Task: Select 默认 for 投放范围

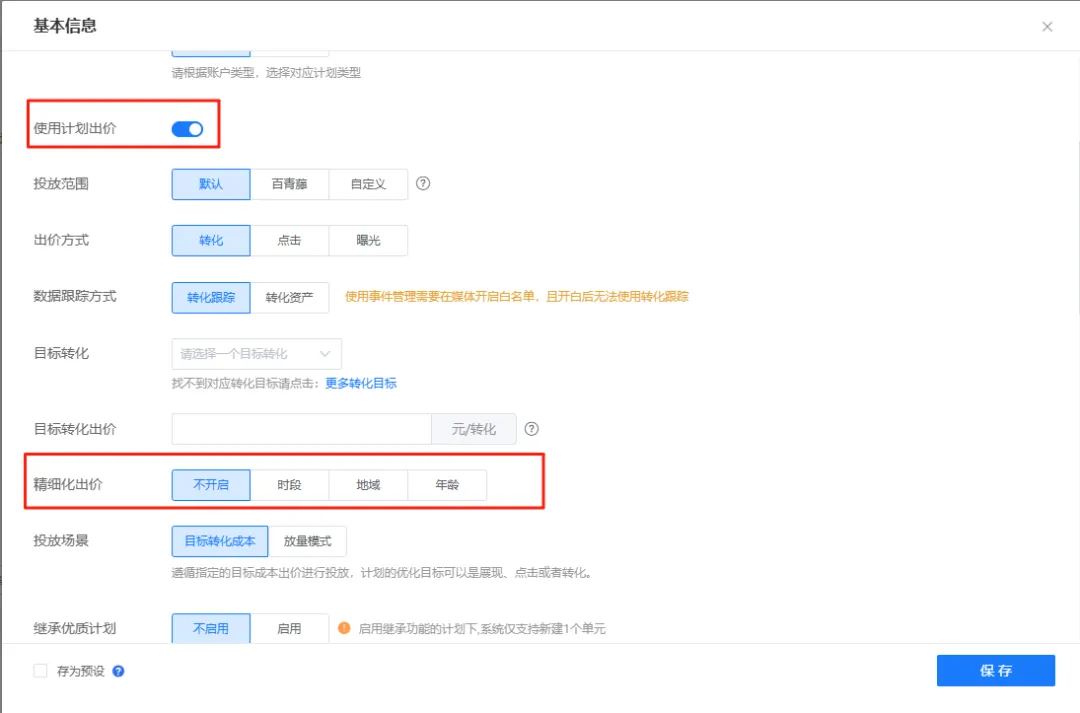Action: pyautogui.click(x=211, y=184)
